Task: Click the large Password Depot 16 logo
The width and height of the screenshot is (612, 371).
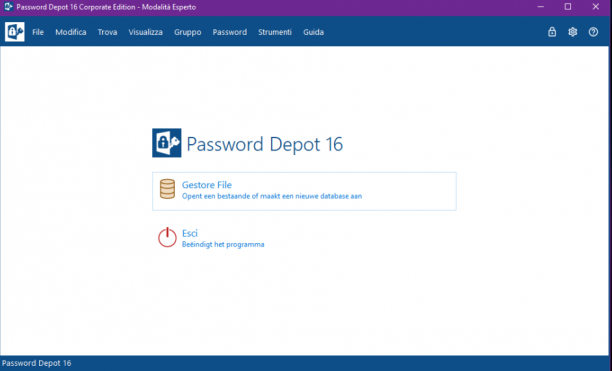Action: [x=167, y=143]
